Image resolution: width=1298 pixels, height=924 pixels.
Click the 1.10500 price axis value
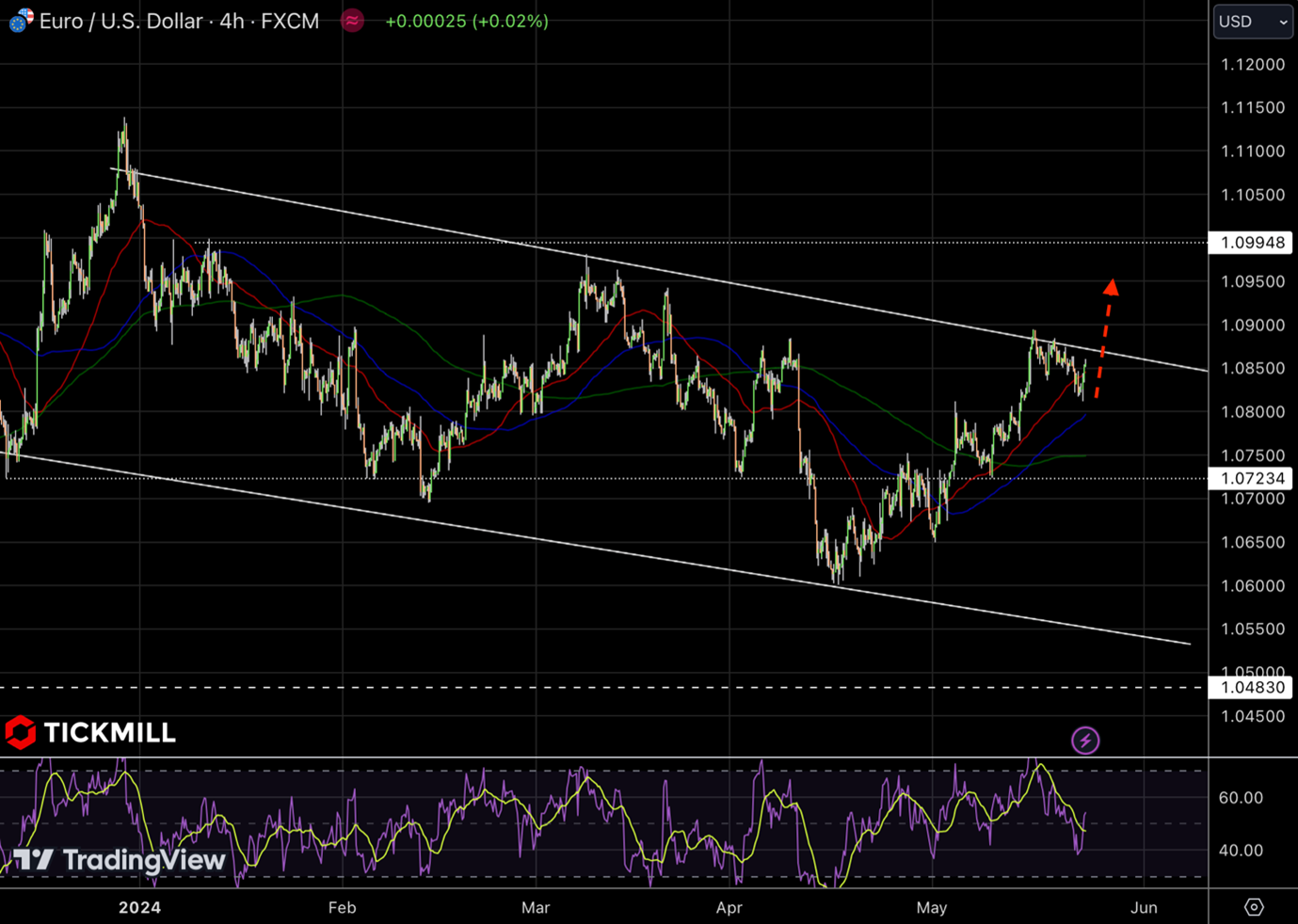tap(1253, 195)
